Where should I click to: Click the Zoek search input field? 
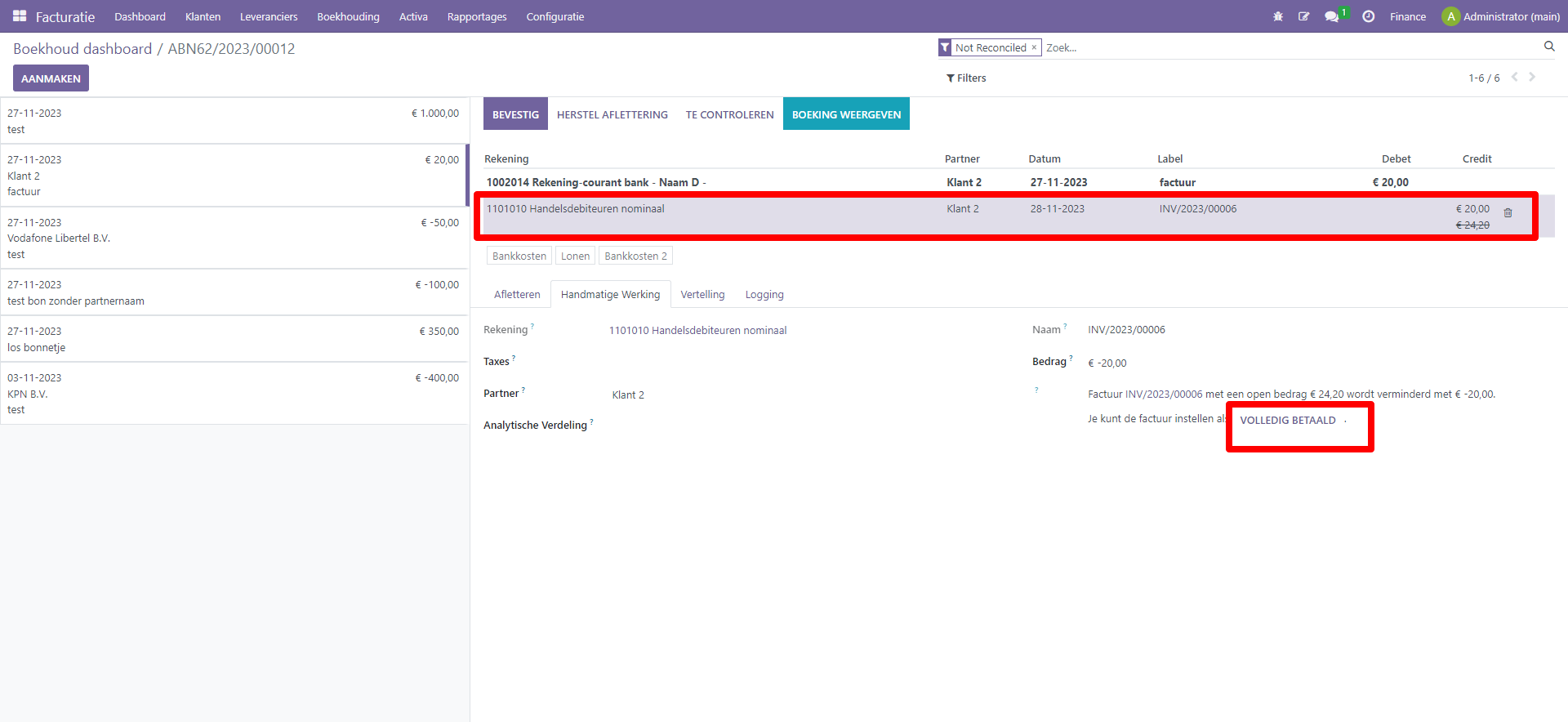click(1290, 48)
